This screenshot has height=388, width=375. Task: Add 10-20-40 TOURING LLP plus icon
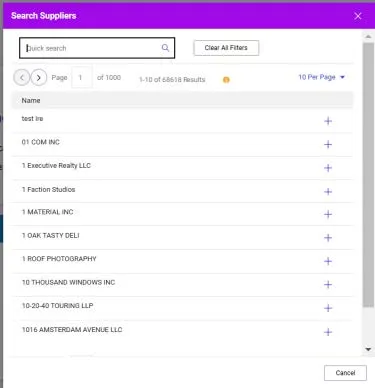pos(328,308)
